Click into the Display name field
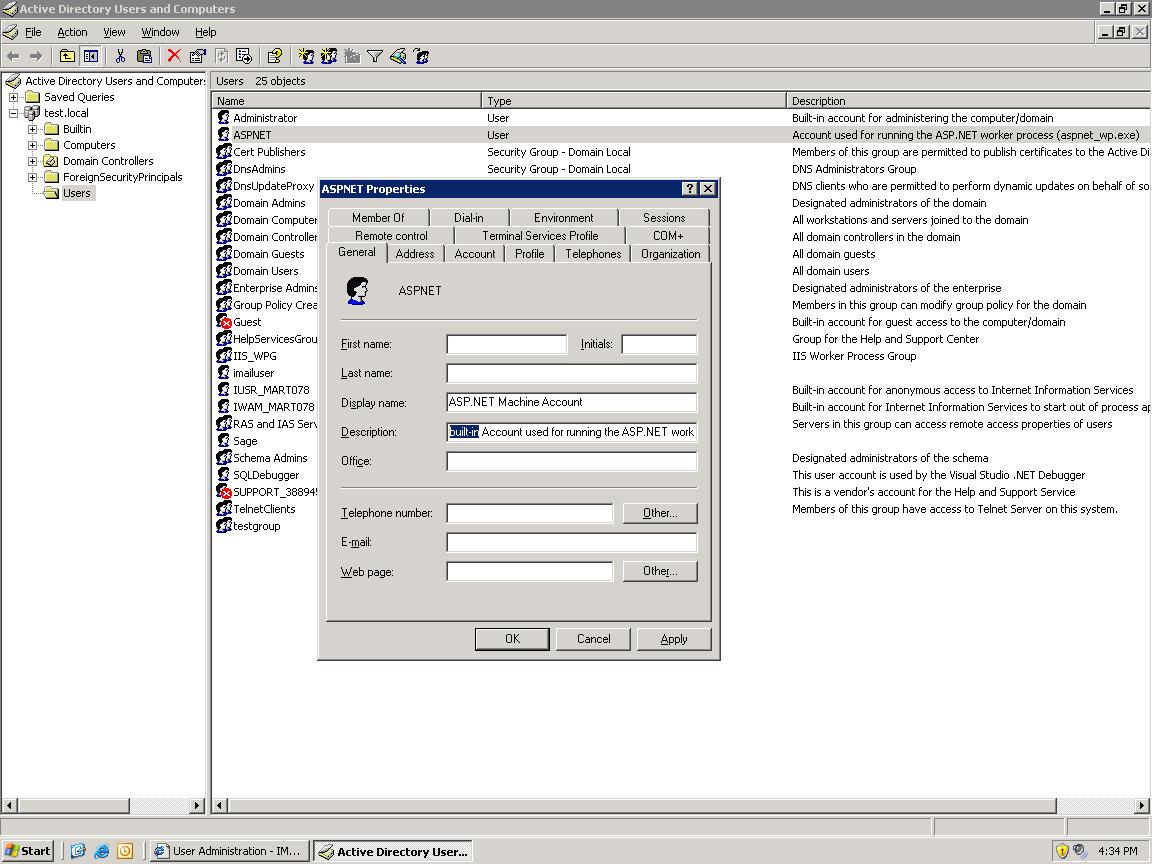 [572, 403]
